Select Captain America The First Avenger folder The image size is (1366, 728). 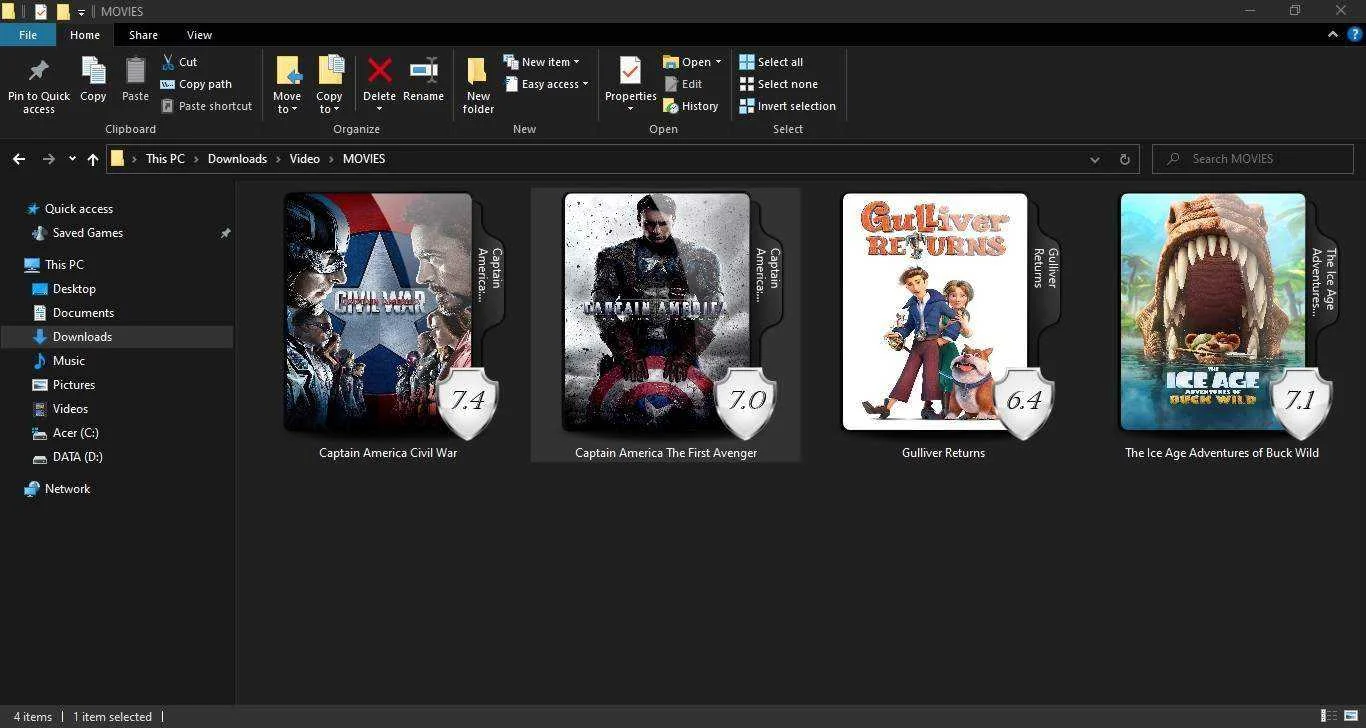(665, 325)
